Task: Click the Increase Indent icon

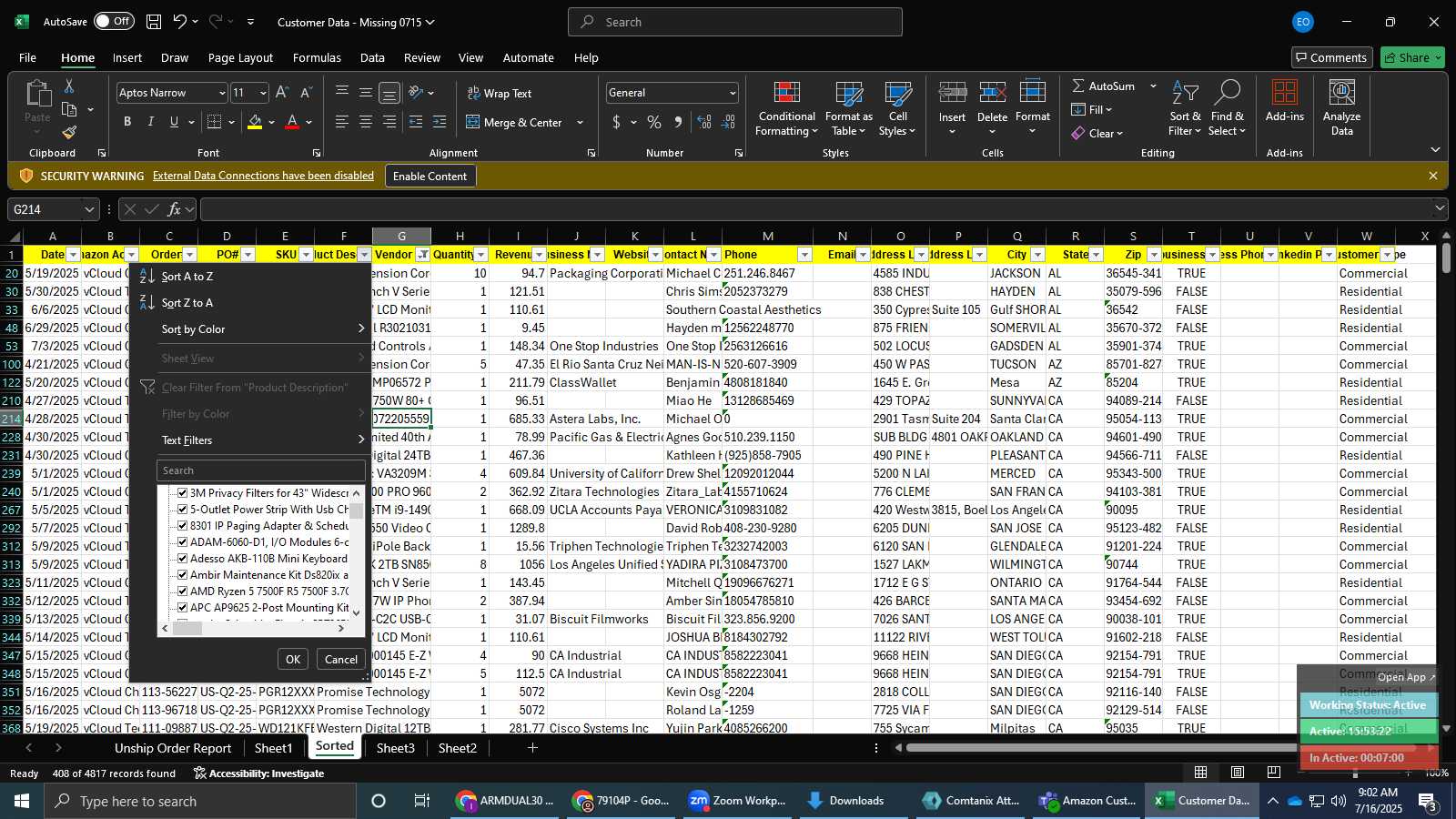Action: tap(440, 122)
